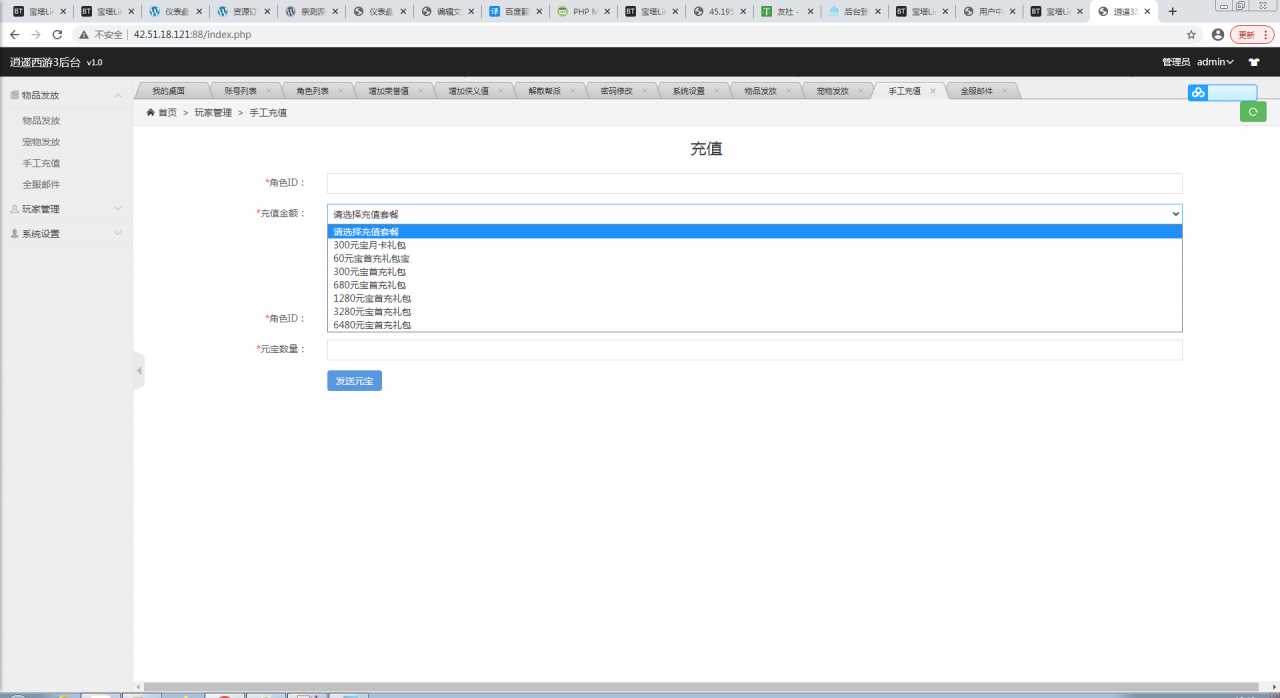Open the browser profile avatar icon
This screenshot has height=698, width=1280.
click(1217, 34)
